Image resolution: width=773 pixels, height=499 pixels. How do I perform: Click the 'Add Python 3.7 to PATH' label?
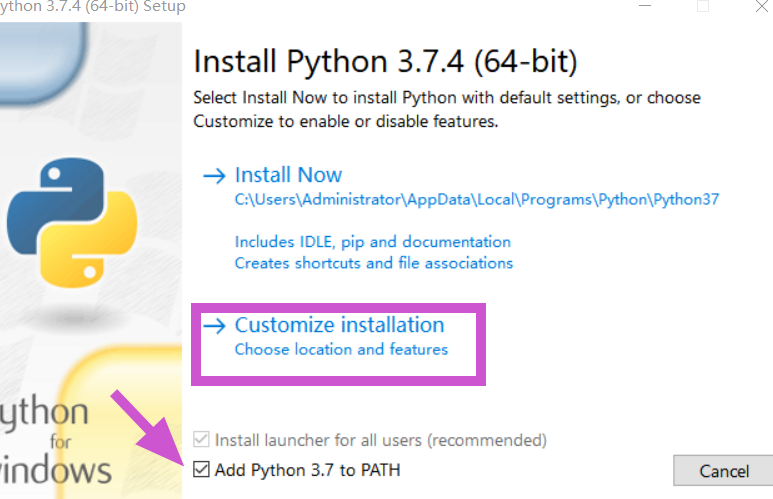pos(308,469)
